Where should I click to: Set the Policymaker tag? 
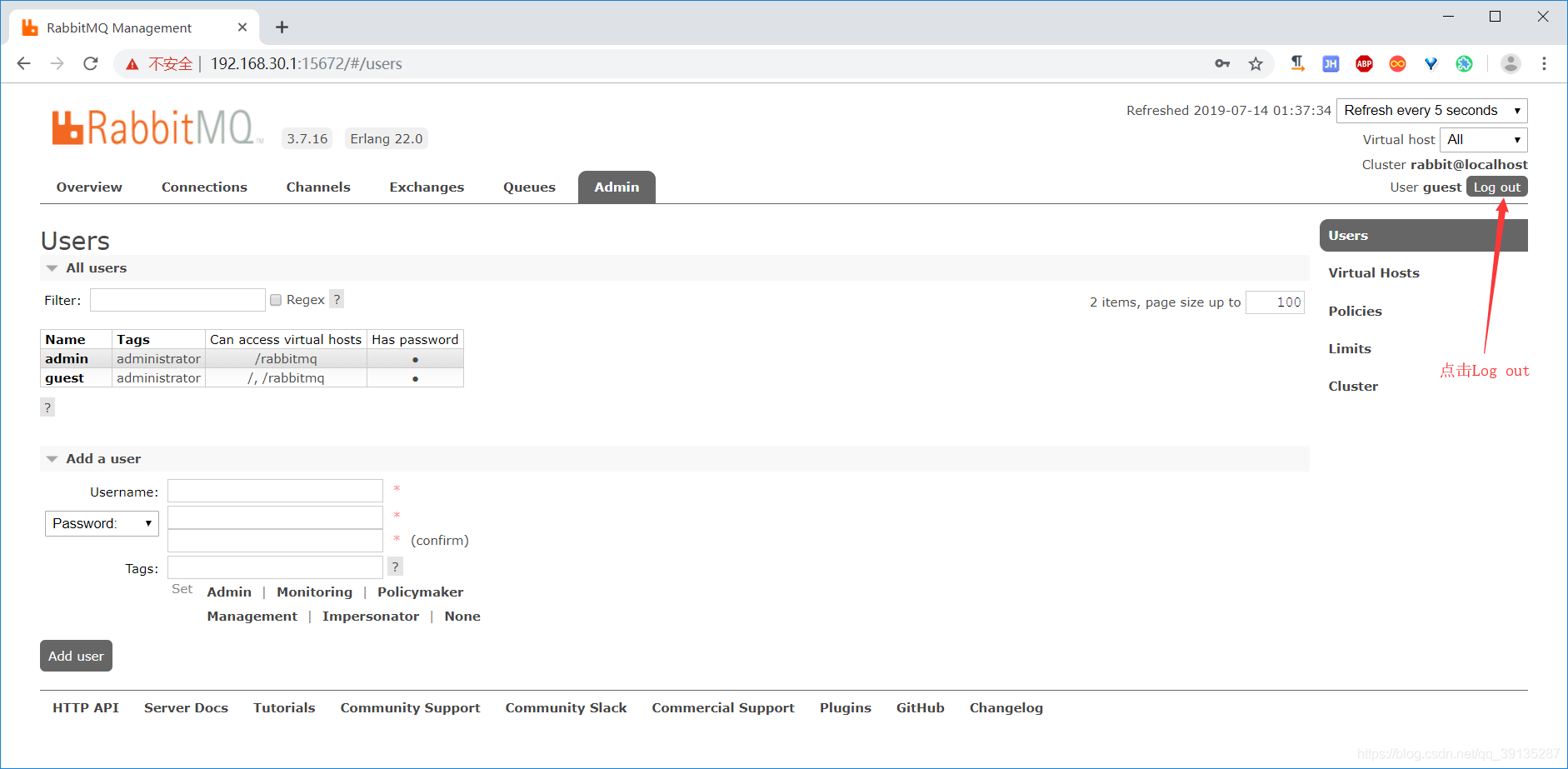[x=420, y=592]
